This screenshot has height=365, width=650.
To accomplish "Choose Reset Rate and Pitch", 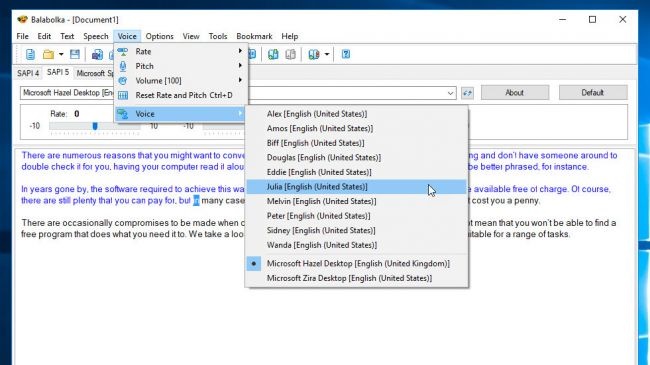I will (181, 95).
